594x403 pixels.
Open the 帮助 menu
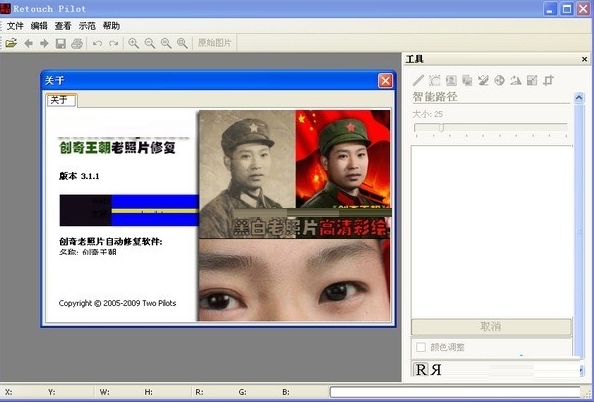tap(111, 26)
